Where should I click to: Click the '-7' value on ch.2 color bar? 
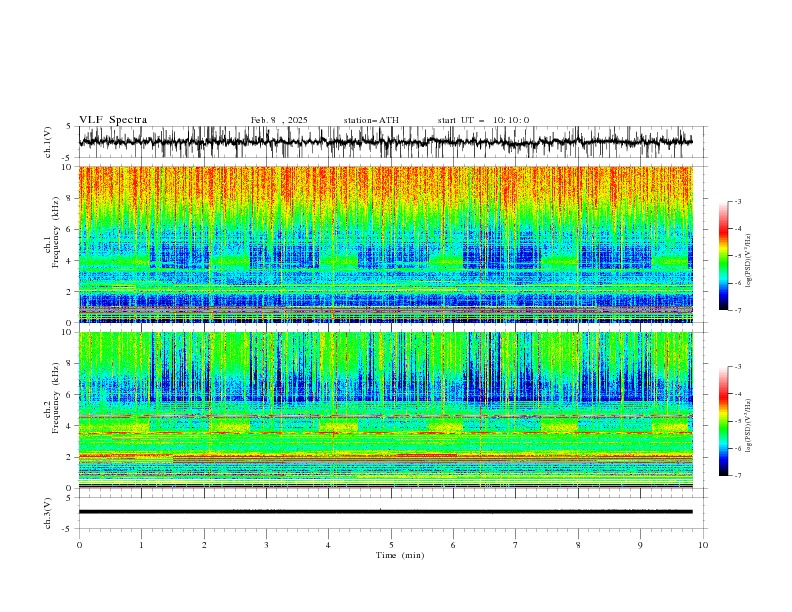(737, 476)
